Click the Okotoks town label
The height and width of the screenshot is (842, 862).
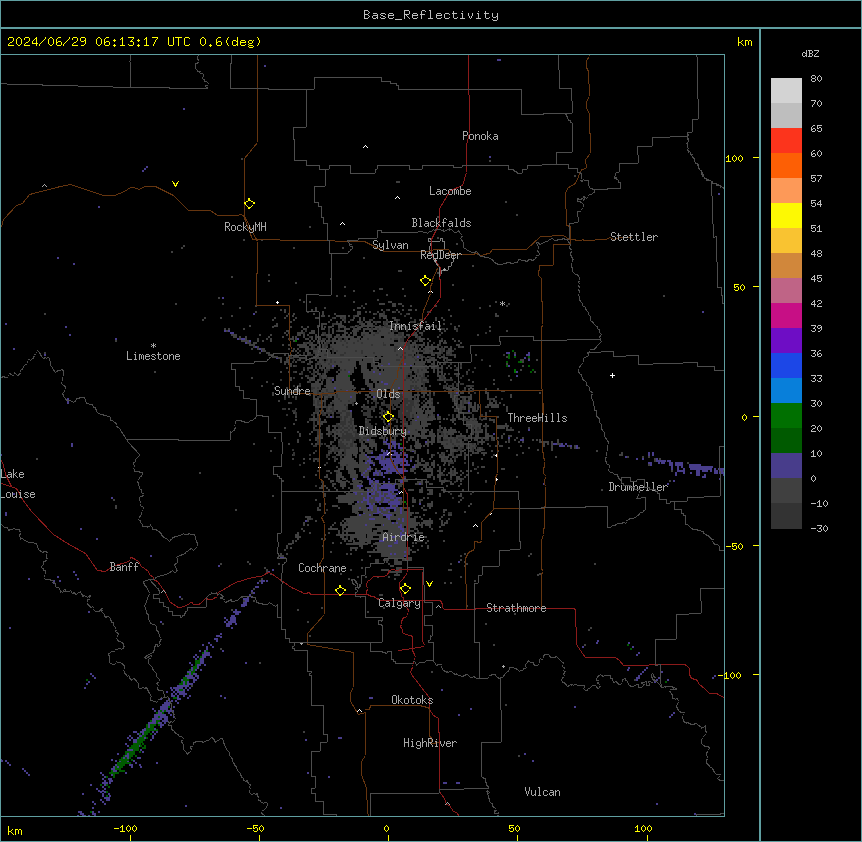coord(412,700)
